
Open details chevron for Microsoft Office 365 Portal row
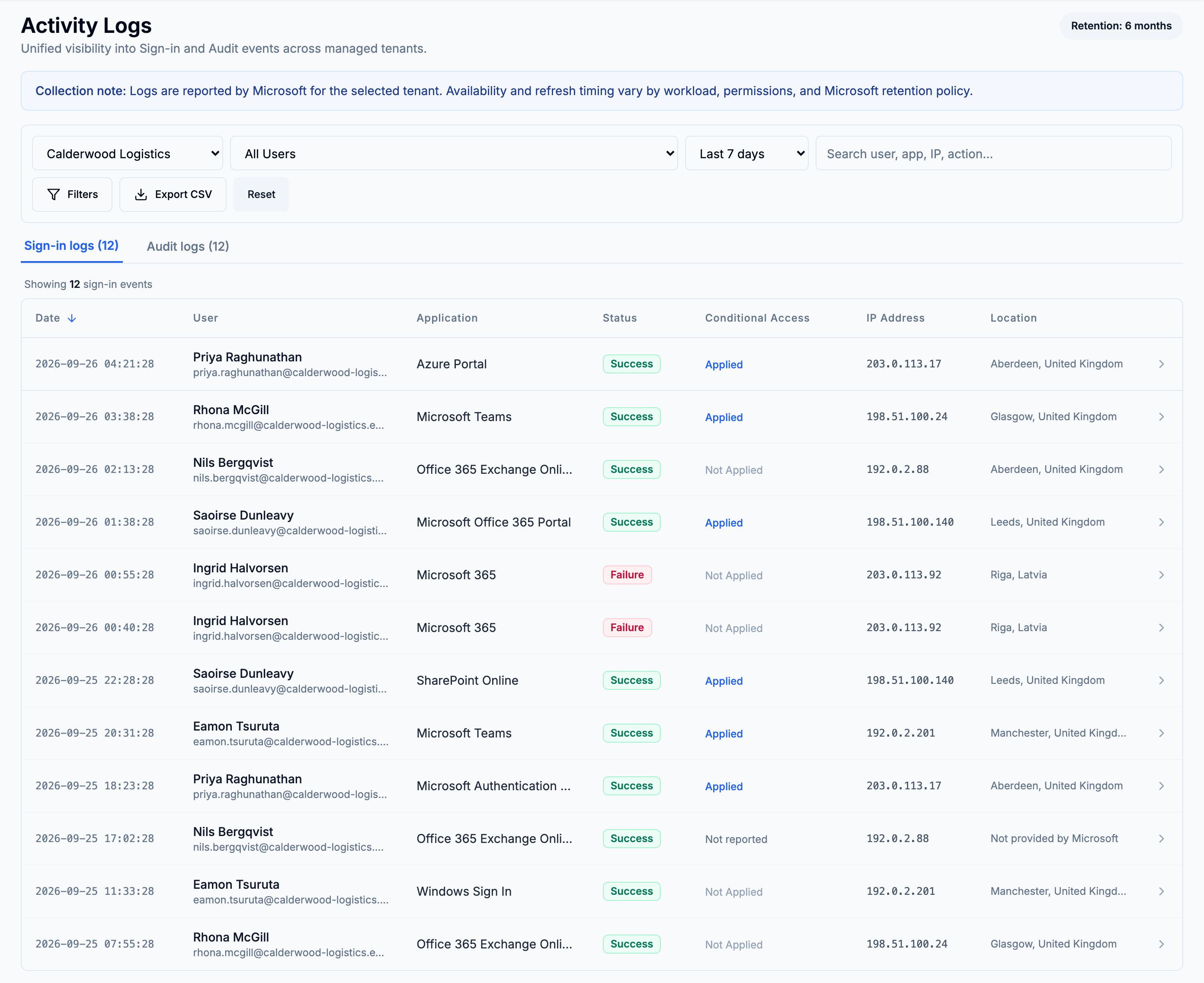click(1162, 522)
